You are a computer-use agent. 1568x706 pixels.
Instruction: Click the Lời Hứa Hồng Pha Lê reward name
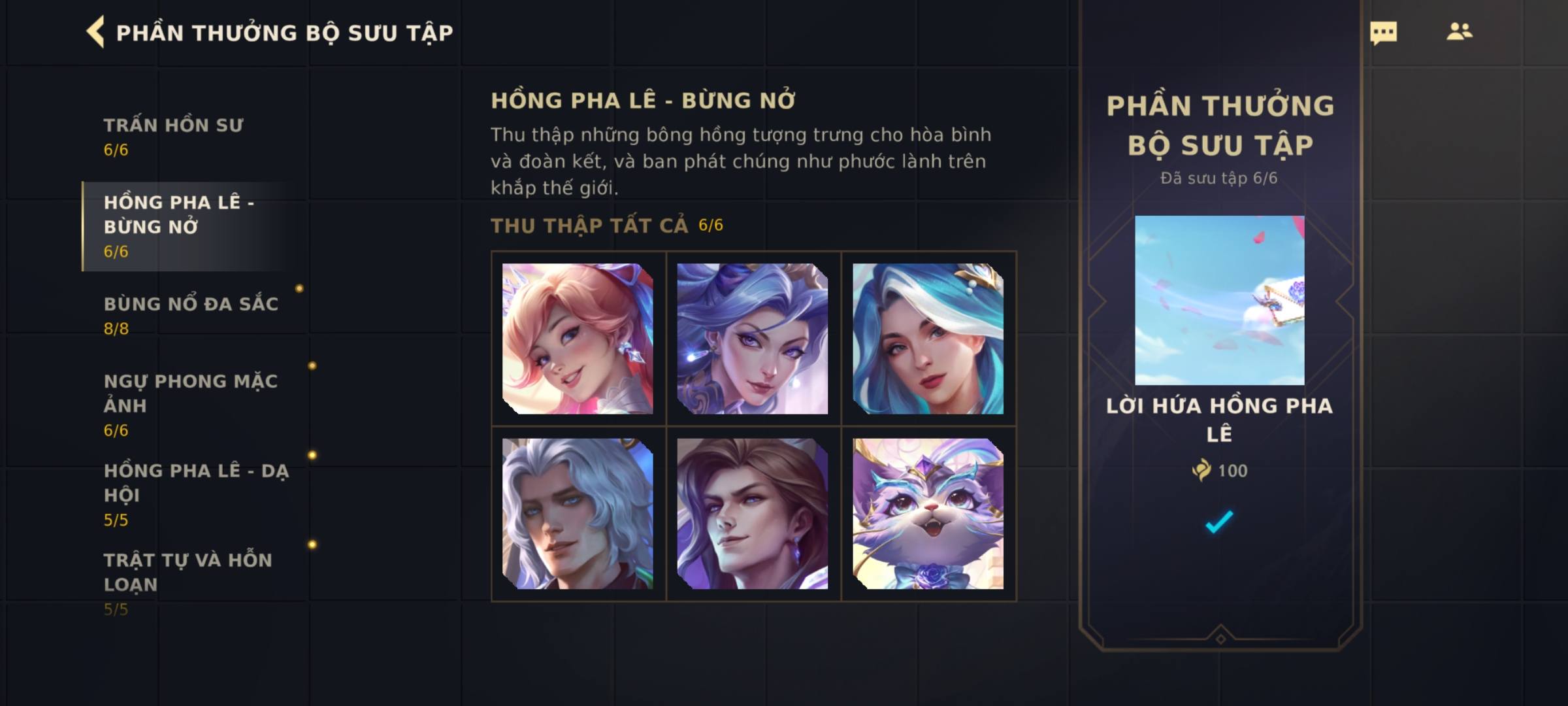tap(1219, 419)
